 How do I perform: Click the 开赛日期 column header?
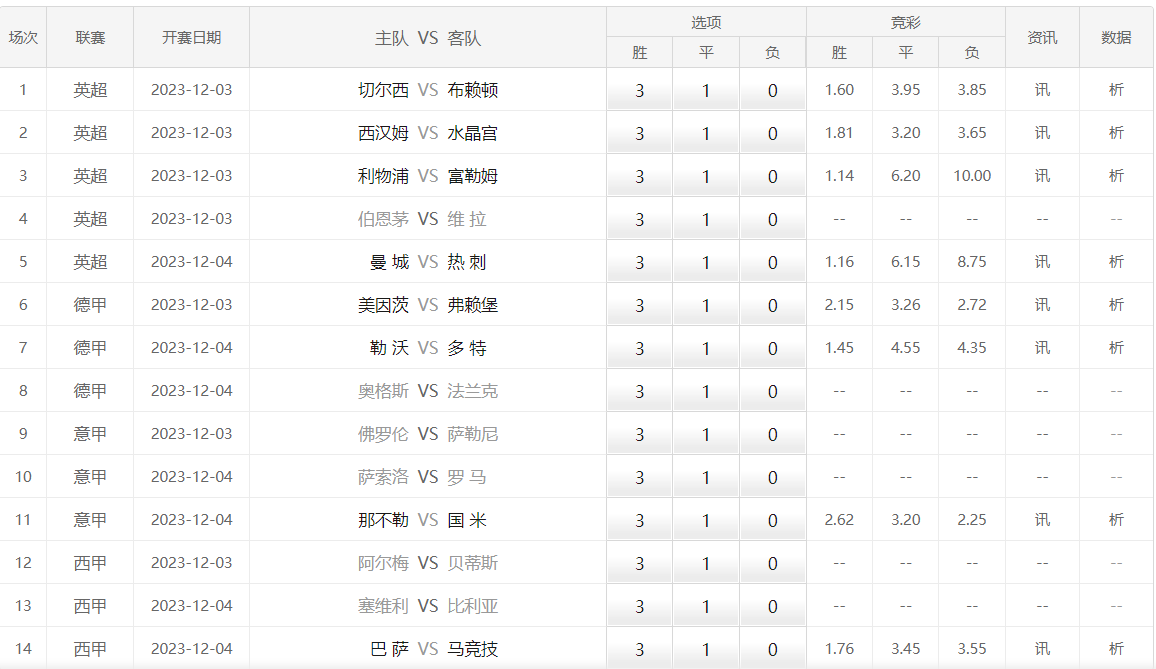click(x=192, y=38)
